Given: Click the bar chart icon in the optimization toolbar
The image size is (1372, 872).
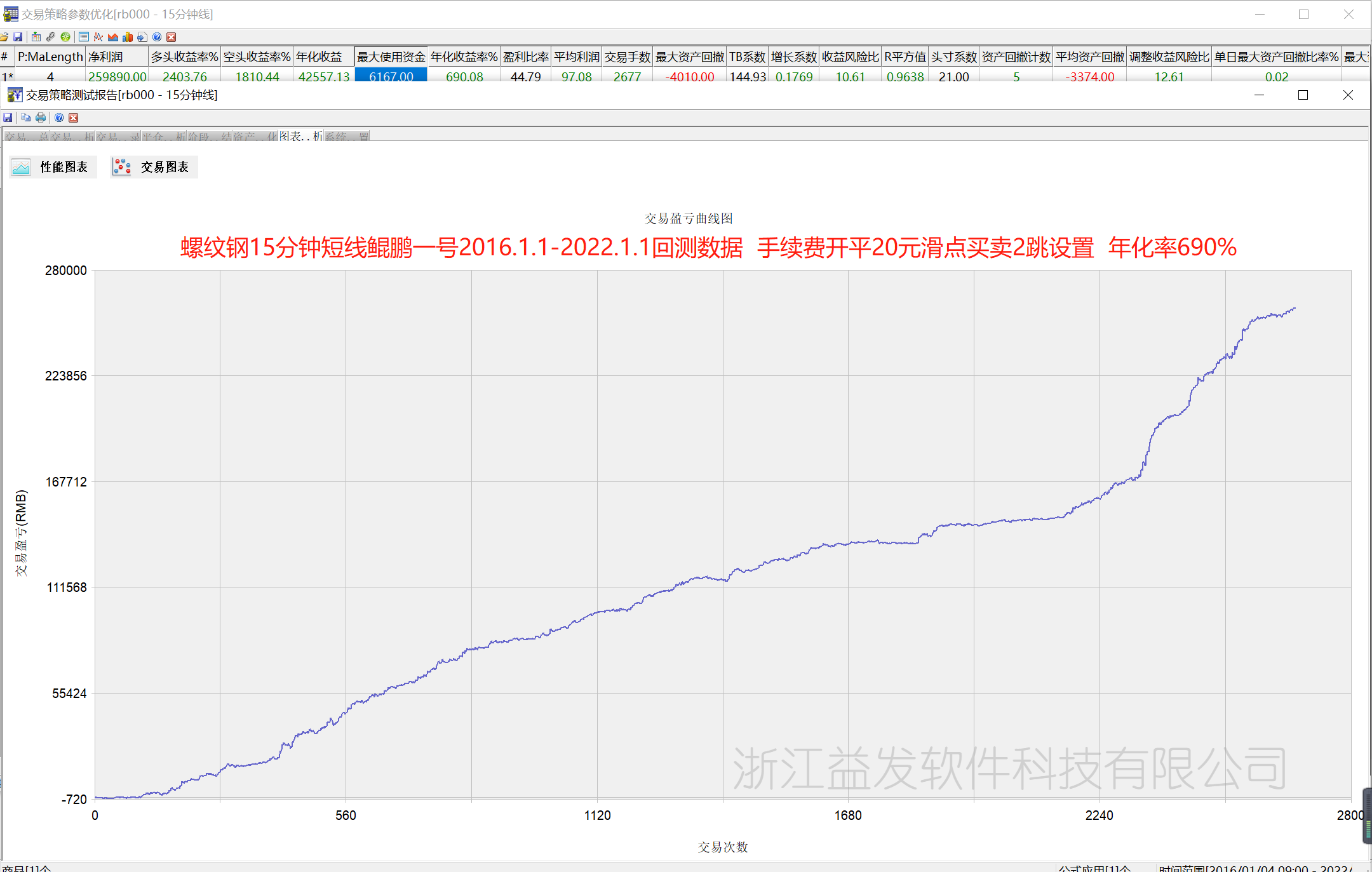Looking at the screenshot, I should point(128,37).
